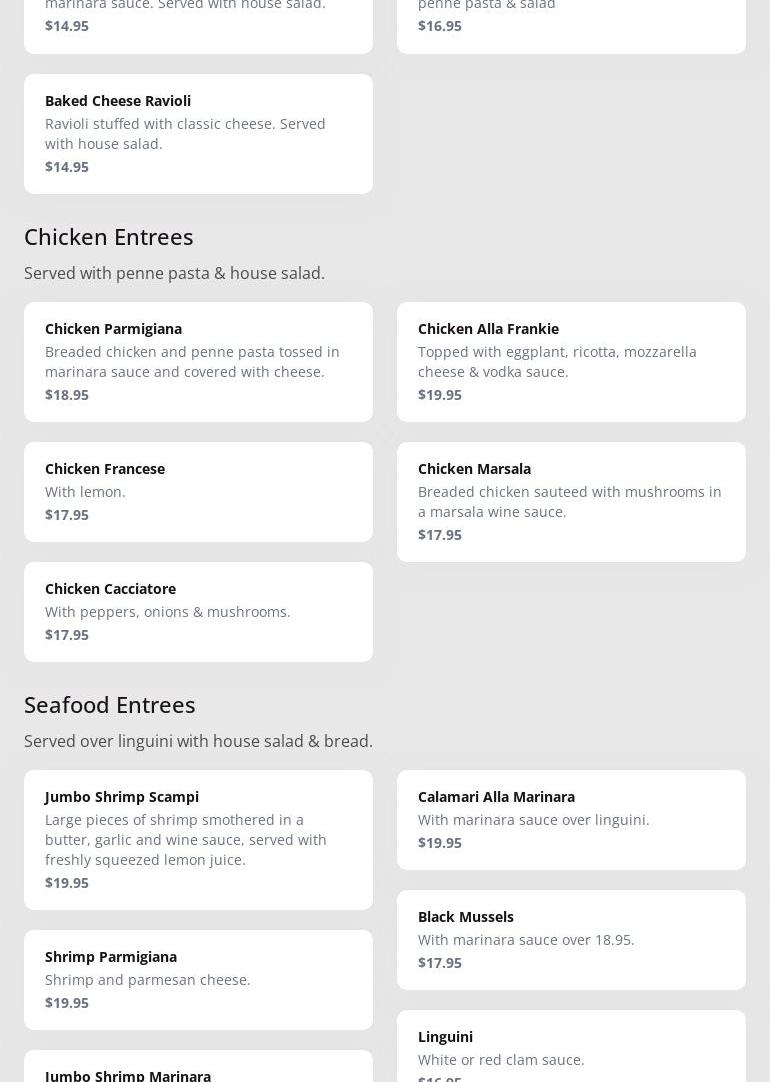Image resolution: width=770 pixels, height=1082 pixels.
Task: Click "Served over linguini" section description
Action: coord(198,741)
